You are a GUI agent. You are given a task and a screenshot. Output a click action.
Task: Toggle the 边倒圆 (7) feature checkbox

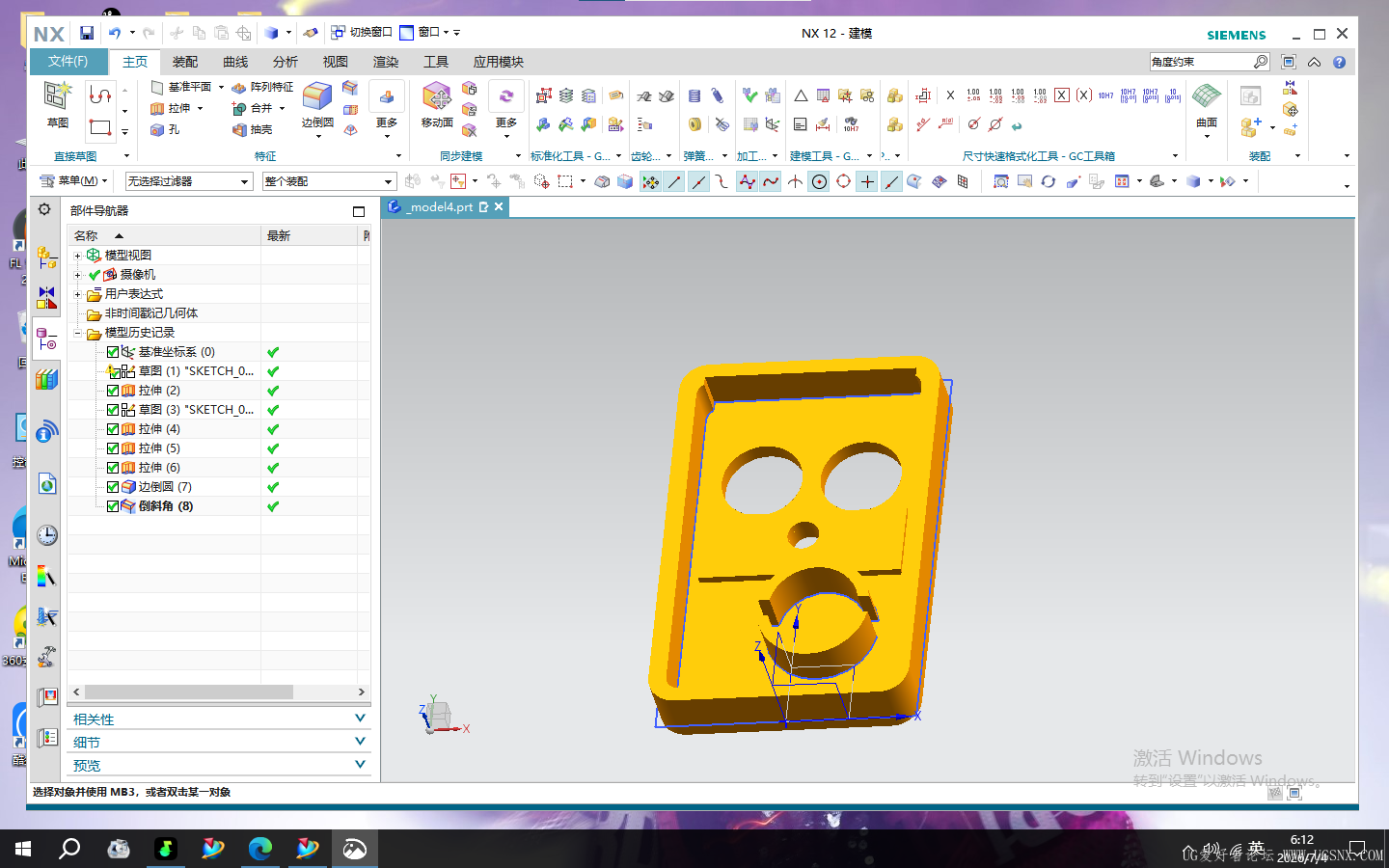[x=113, y=487]
